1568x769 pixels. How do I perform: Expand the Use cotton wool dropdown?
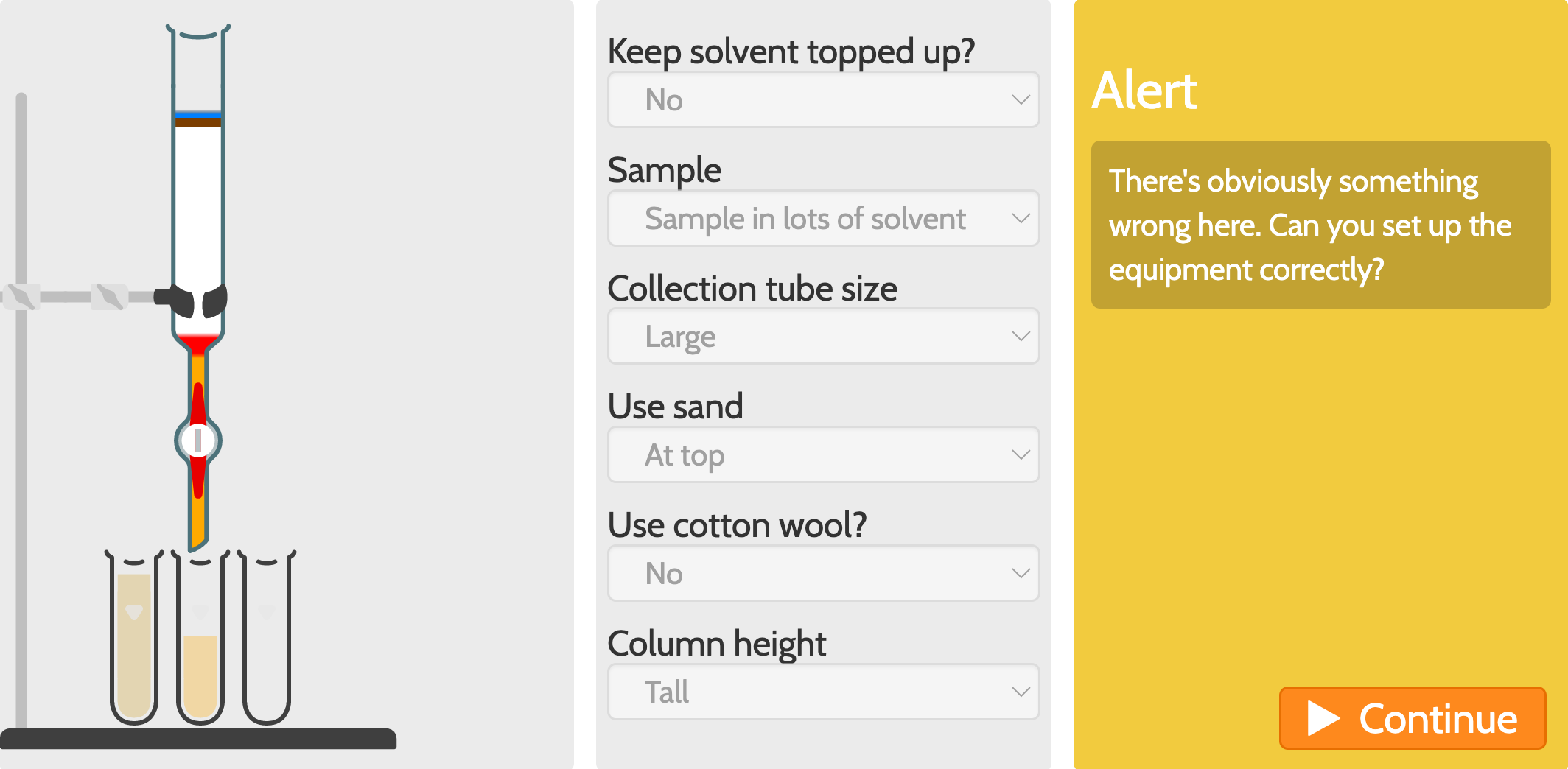pos(823,573)
